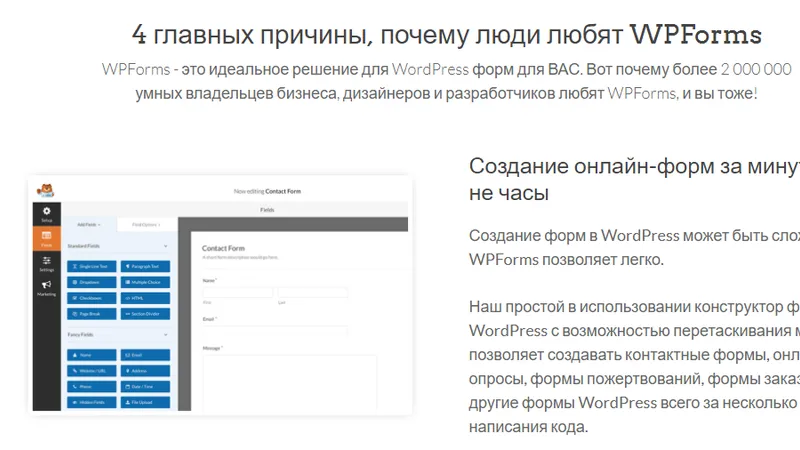800x450 pixels.
Task: Click the paragraph starting 'Наш простой в использовании'
Action: click(634, 366)
